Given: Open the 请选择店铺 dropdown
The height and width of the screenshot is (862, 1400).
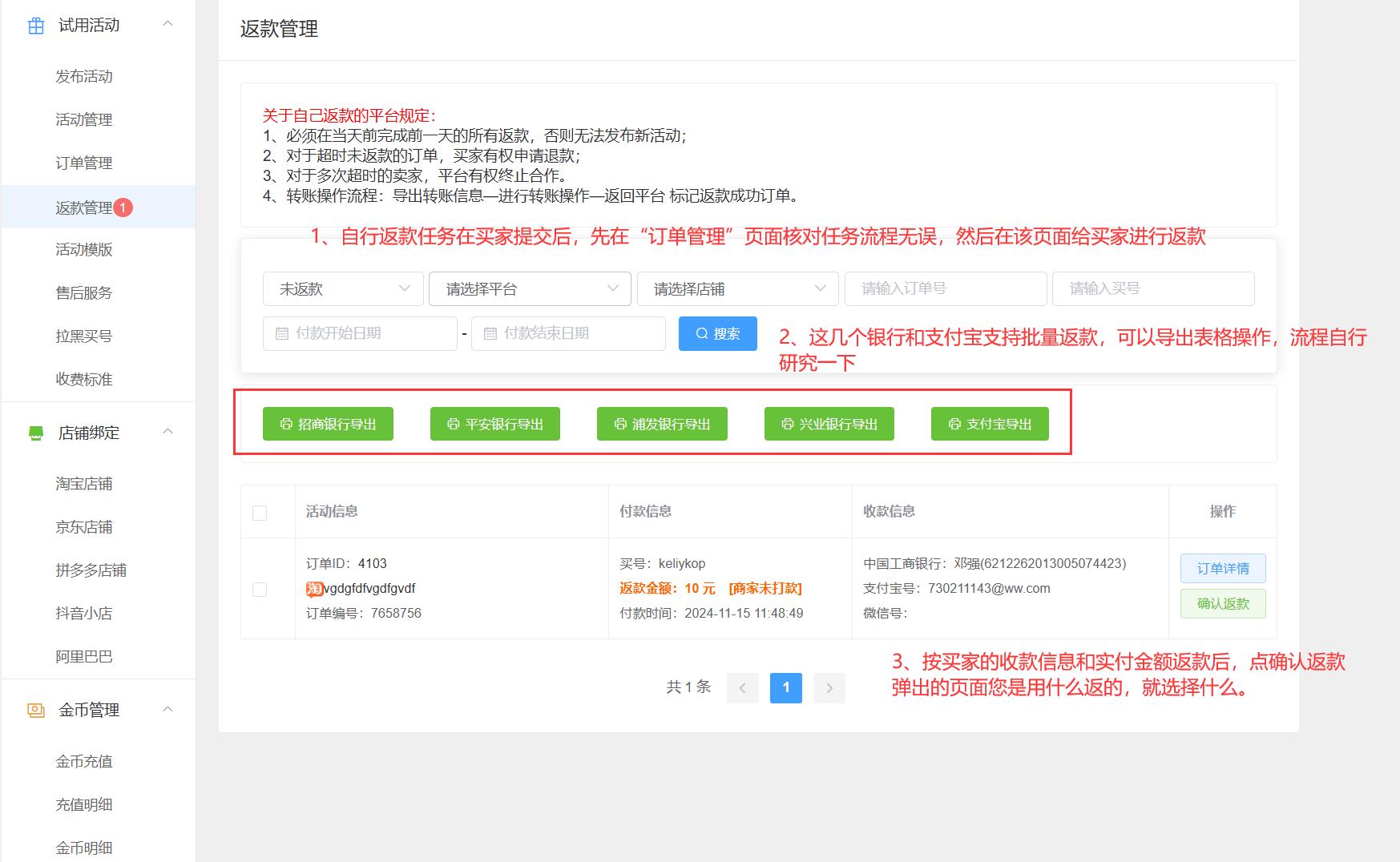Looking at the screenshot, I should point(737,289).
